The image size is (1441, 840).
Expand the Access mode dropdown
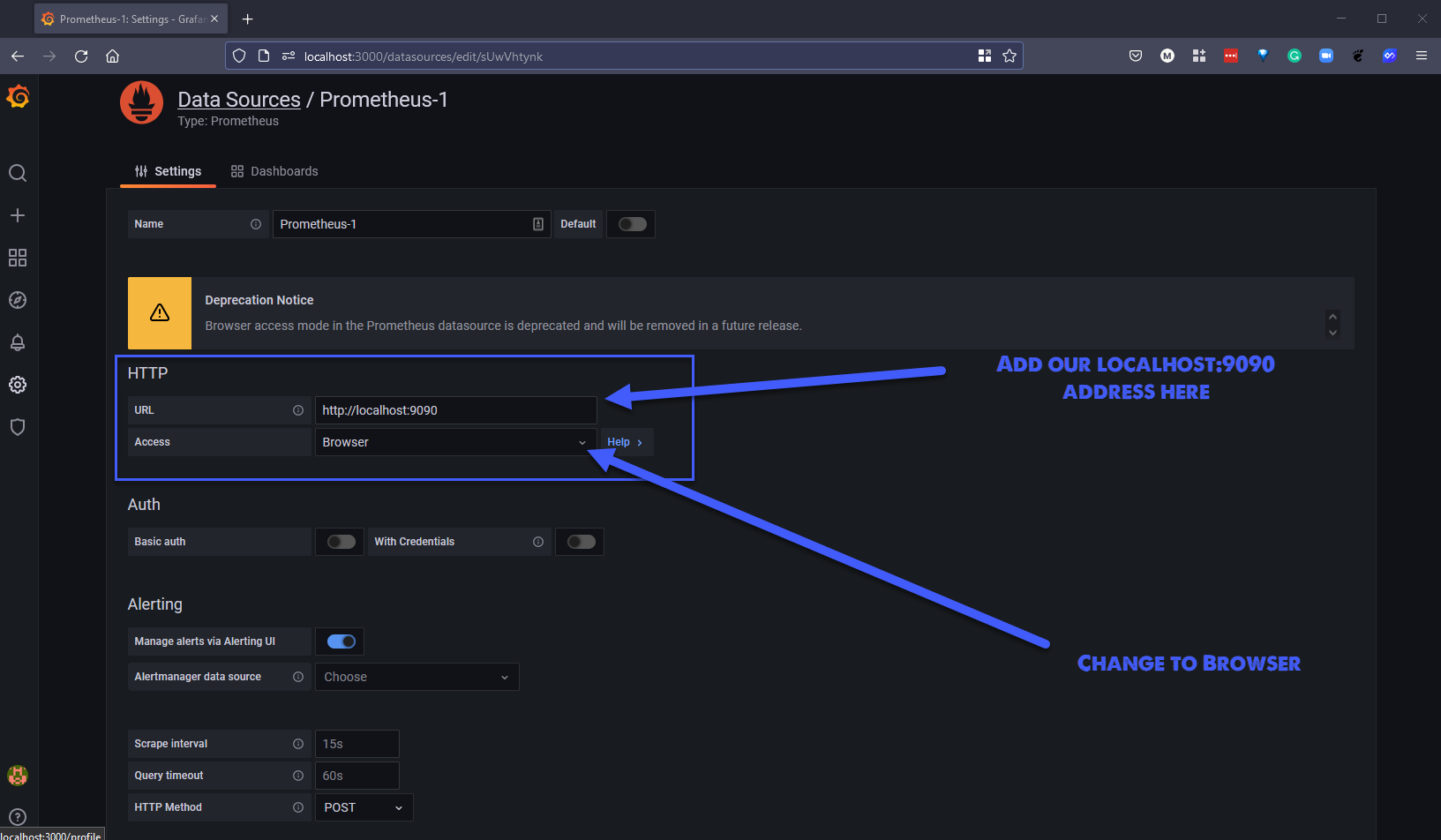pyautogui.click(x=454, y=442)
